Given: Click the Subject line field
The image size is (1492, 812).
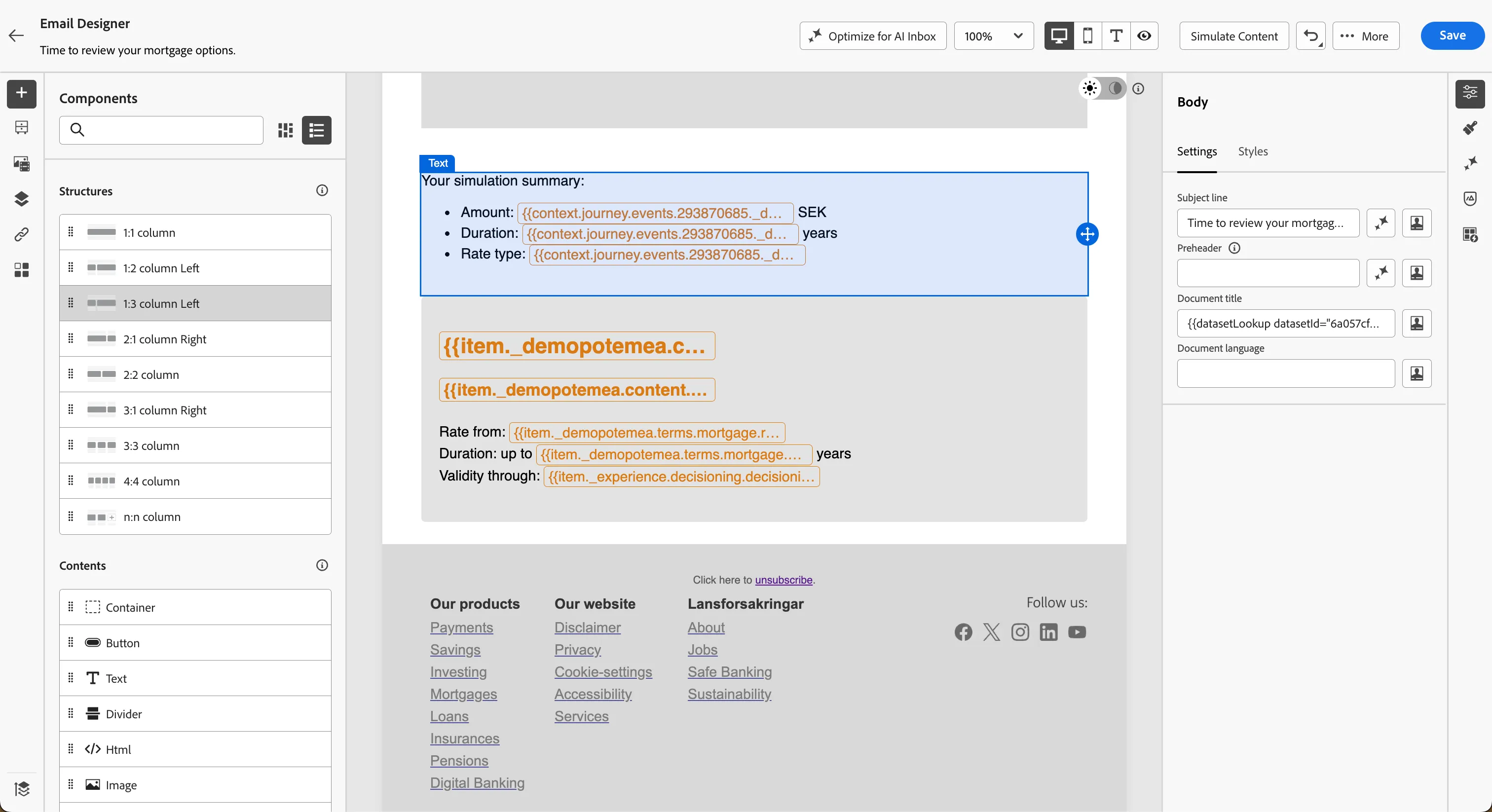Looking at the screenshot, I should pyautogui.click(x=1268, y=223).
